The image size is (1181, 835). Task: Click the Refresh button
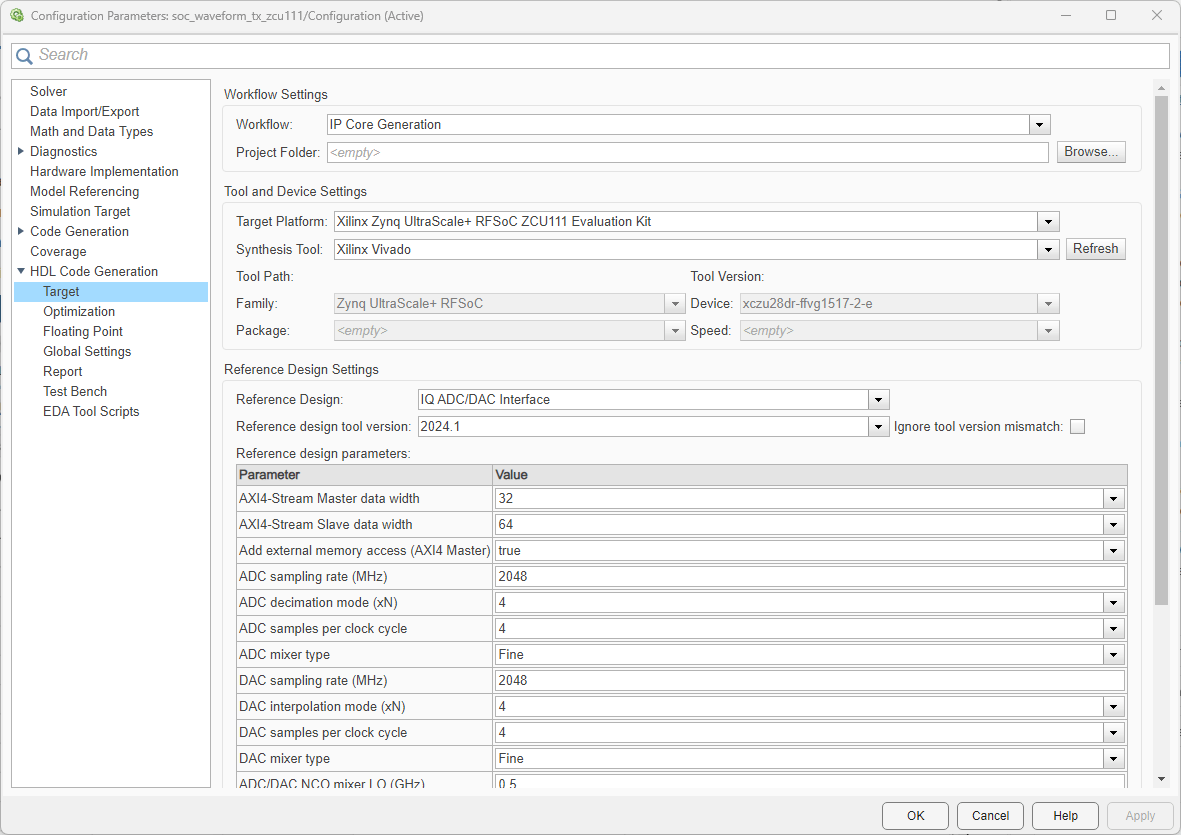1095,249
